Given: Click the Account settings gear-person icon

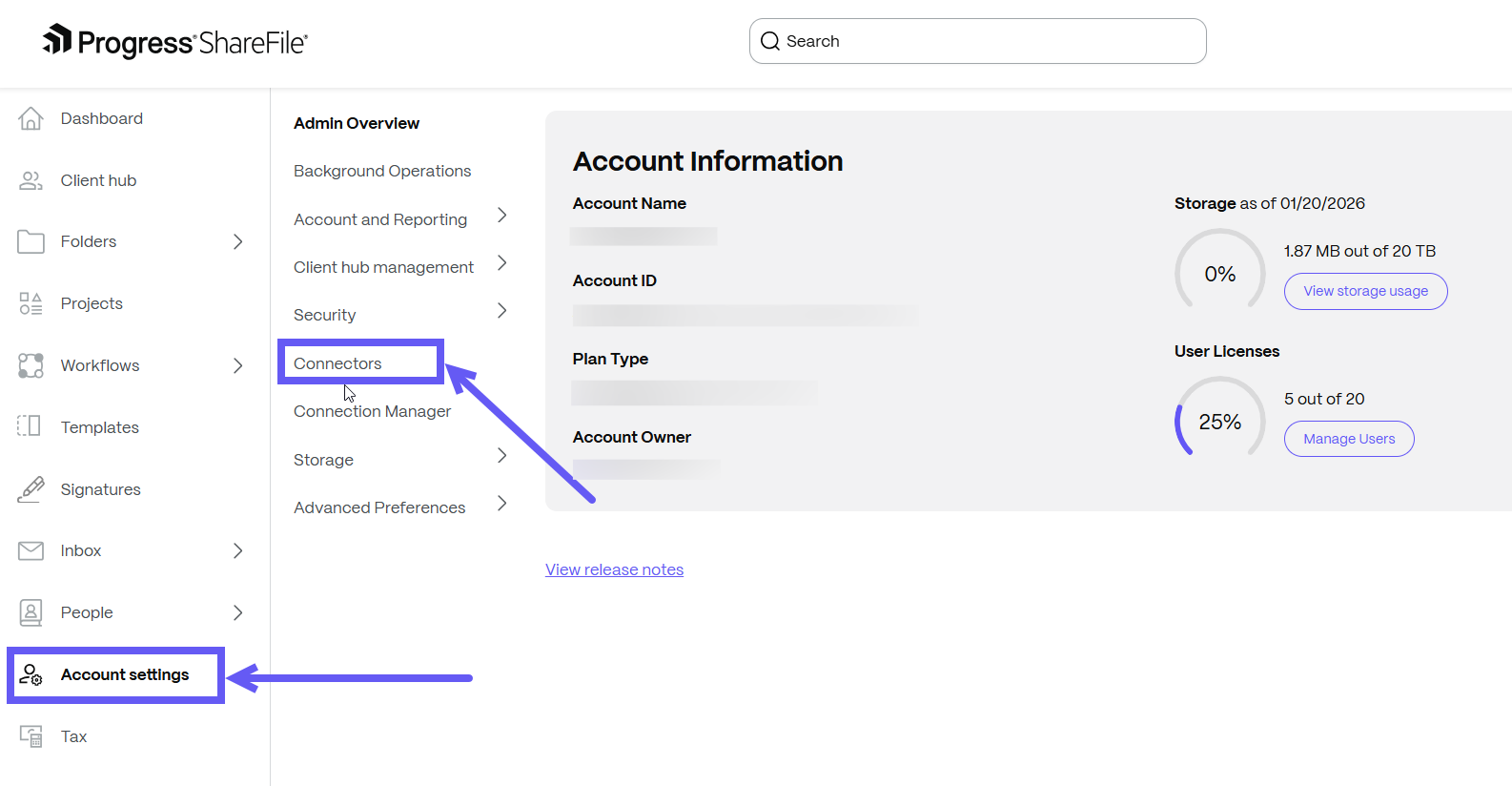Looking at the screenshot, I should (x=31, y=674).
